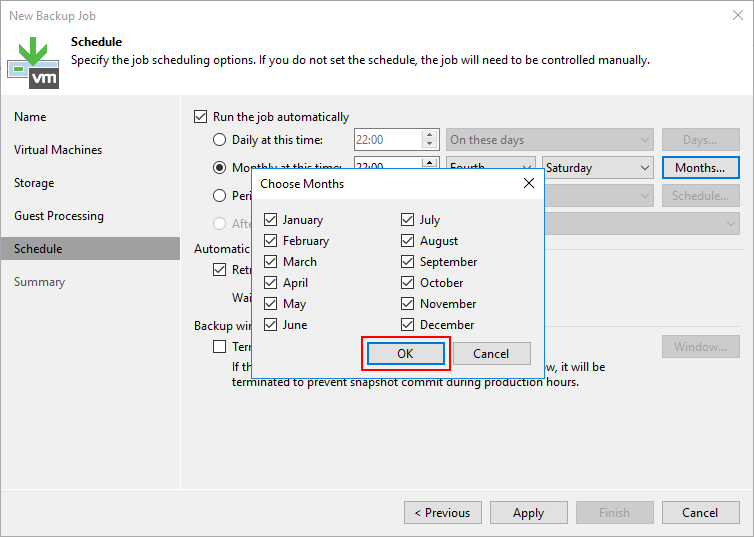Toggle the December checkbox
Screen dimensions: 754x537
(x=408, y=325)
